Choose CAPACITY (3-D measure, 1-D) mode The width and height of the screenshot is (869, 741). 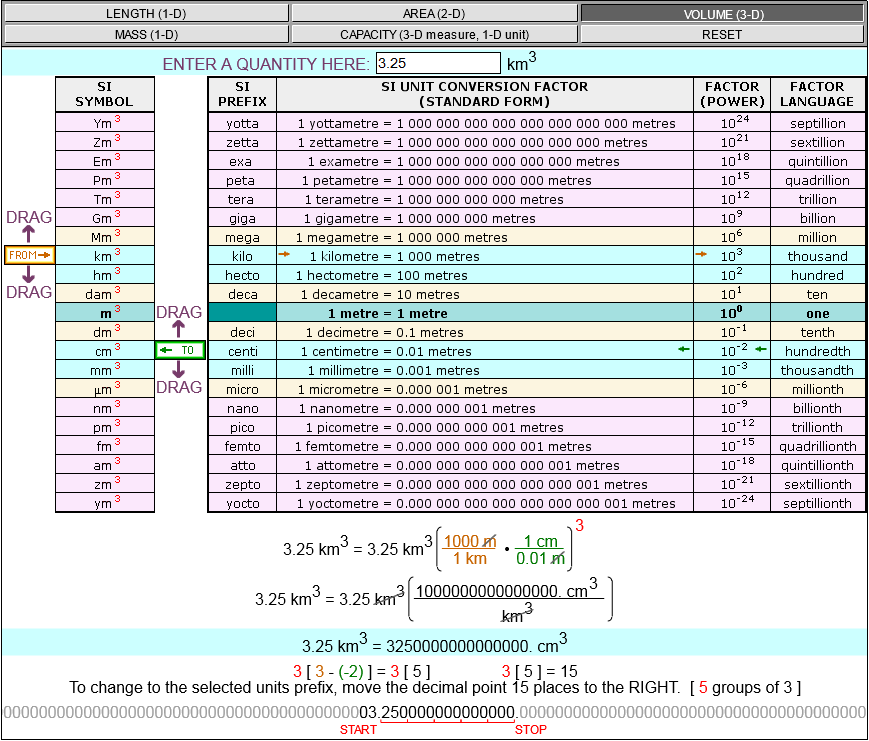(x=434, y=34)
